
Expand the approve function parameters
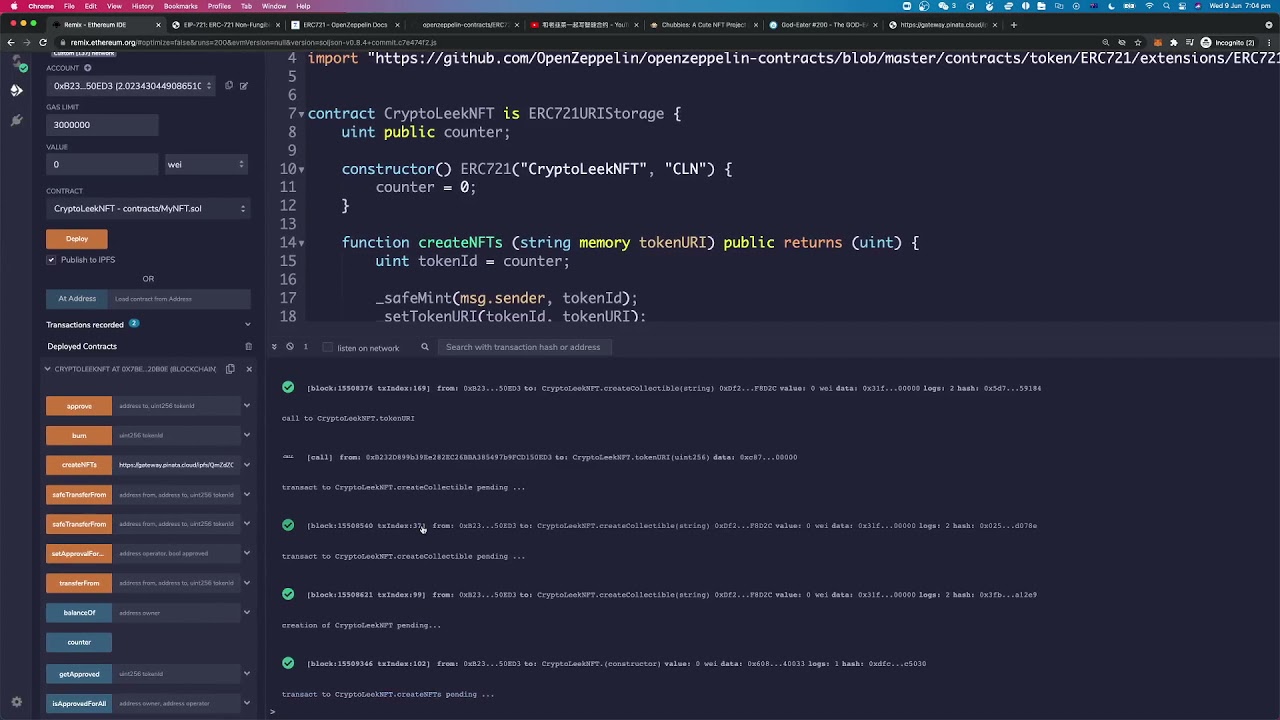(x=247, y=406)
